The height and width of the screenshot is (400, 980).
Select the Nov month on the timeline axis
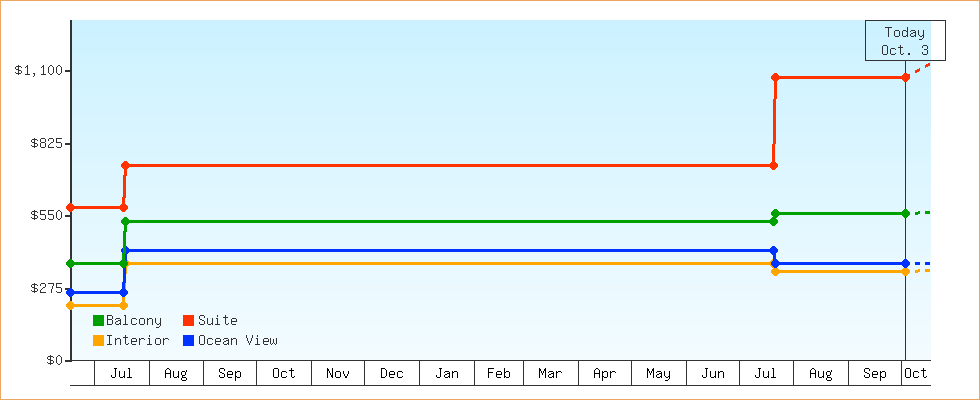[338, 374]
